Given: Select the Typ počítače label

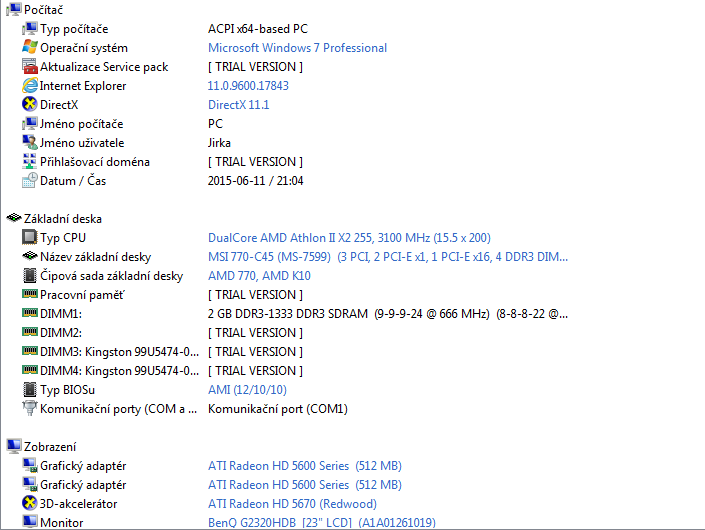Looking at the screenshot, I should (x=74, y=29).
